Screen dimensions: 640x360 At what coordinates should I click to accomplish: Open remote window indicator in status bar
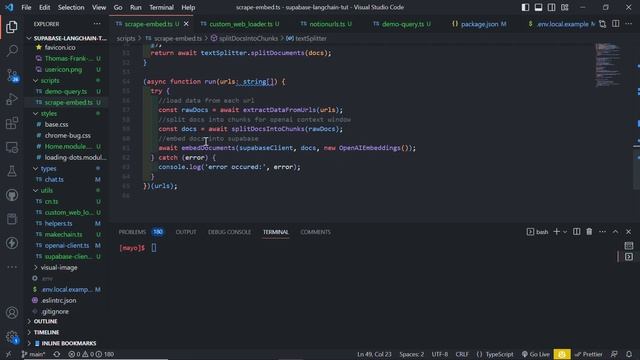point(8,354)
